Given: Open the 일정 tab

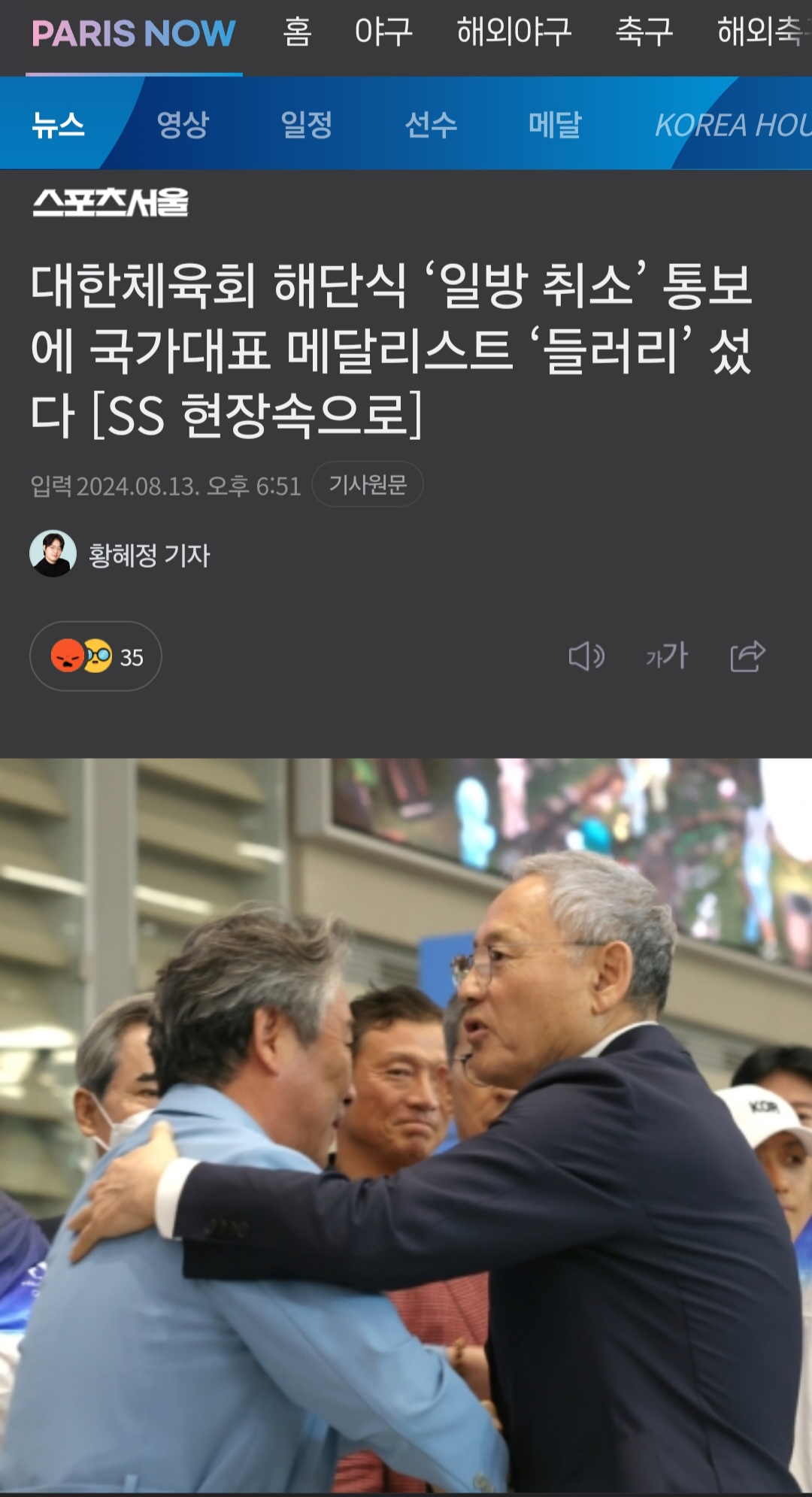Looking at the screenshot, I should pyautogui.click(x=307, y=124).
